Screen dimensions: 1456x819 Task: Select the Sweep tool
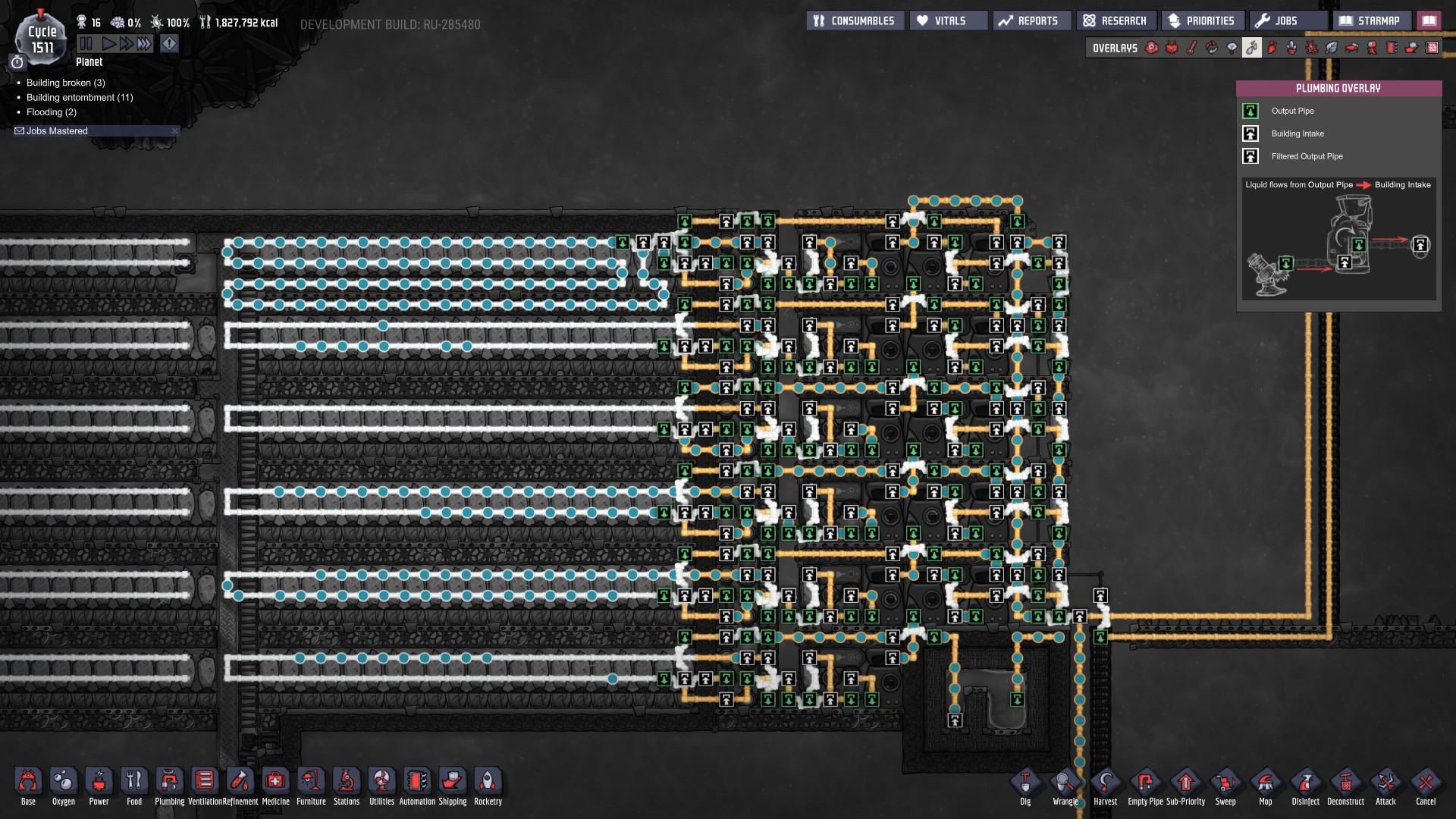(x=1225, y=783)
